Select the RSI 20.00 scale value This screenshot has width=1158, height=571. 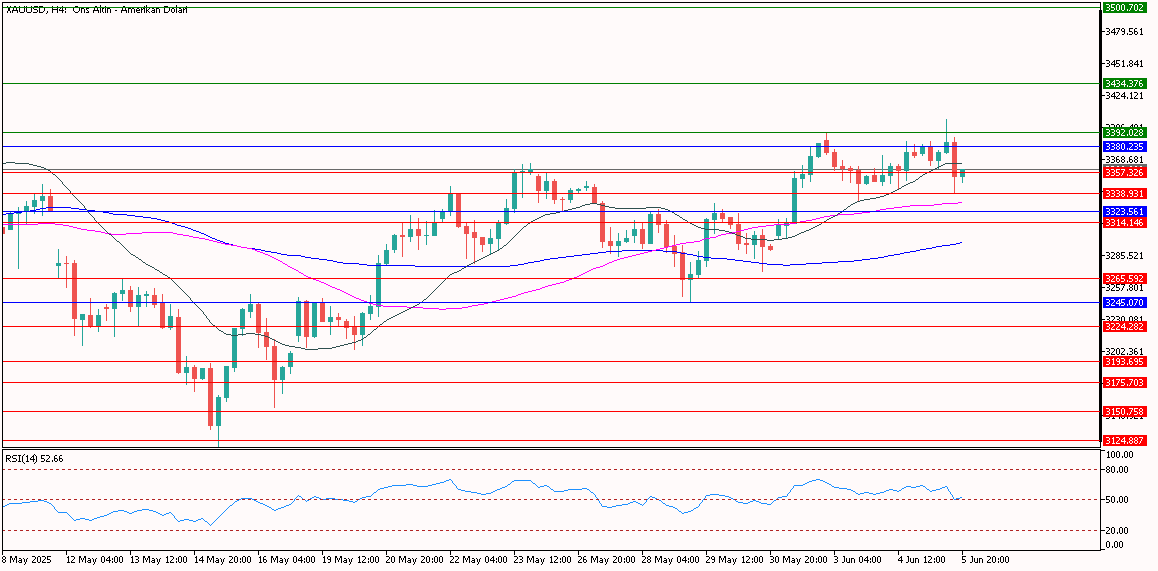point(1117,530)
